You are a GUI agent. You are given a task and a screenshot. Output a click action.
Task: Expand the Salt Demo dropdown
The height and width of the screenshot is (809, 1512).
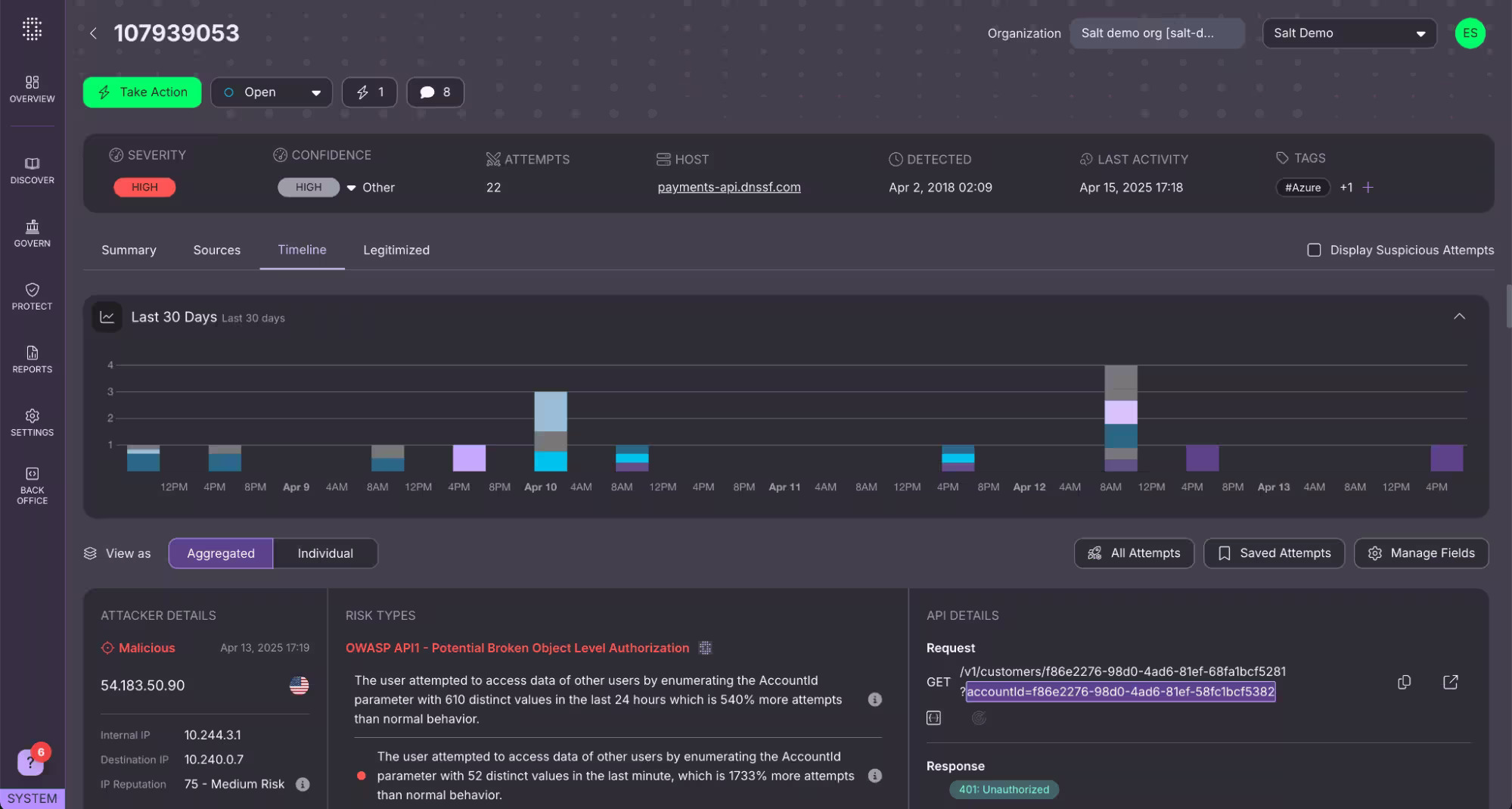click(1349, 33)
